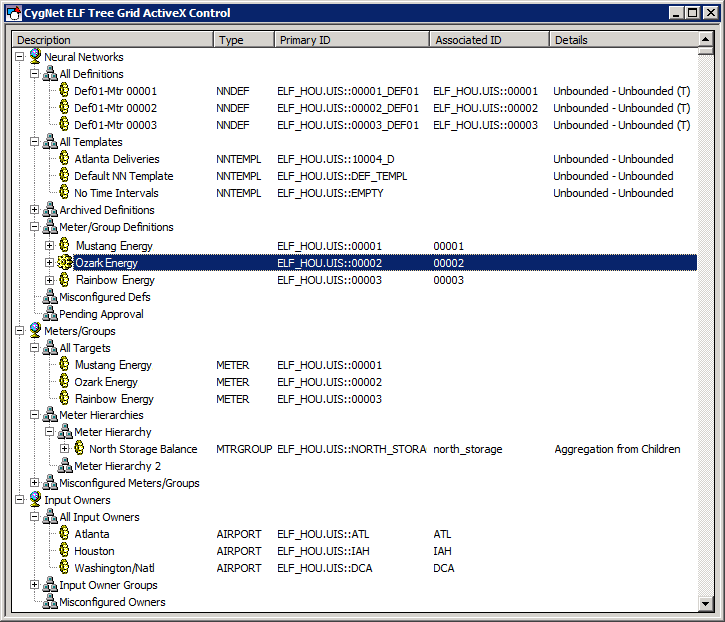725x622 pixels.
Task: Click the All Templates network icon
Action: (50, 142)
